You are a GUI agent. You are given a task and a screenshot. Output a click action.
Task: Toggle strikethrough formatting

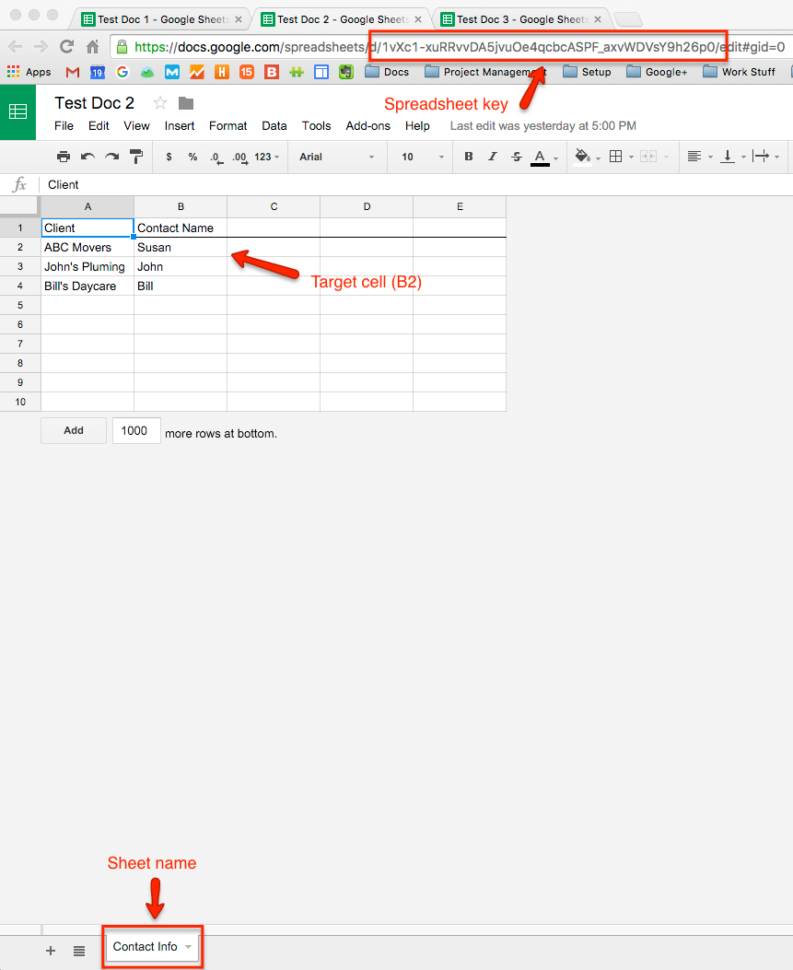517,157
